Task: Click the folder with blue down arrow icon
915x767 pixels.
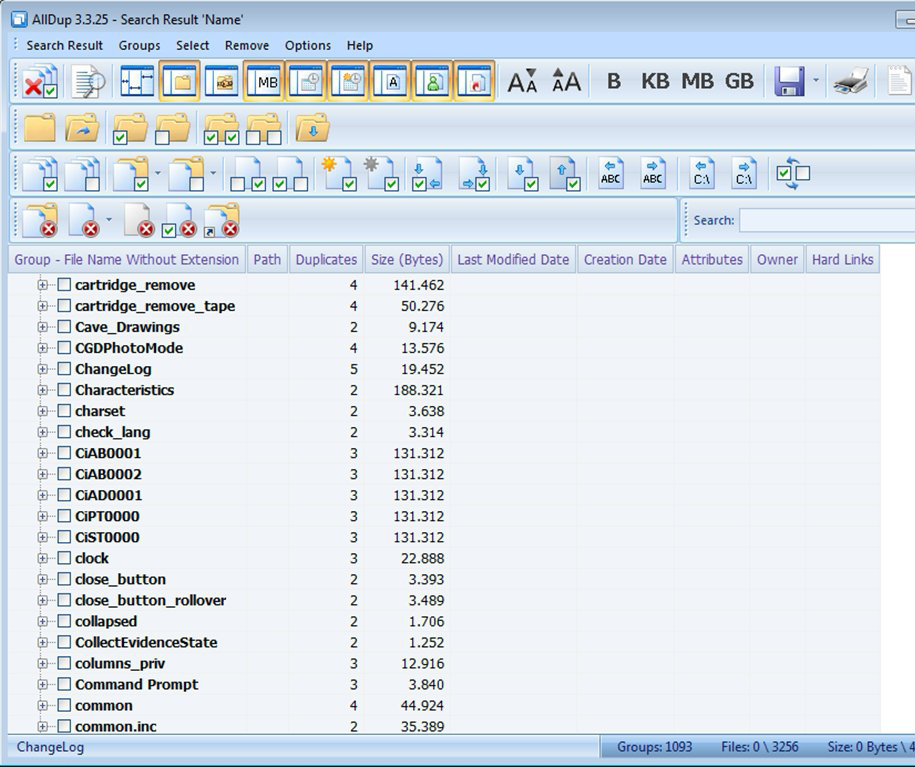Action: pyautogui.click(x=313, y=128)
